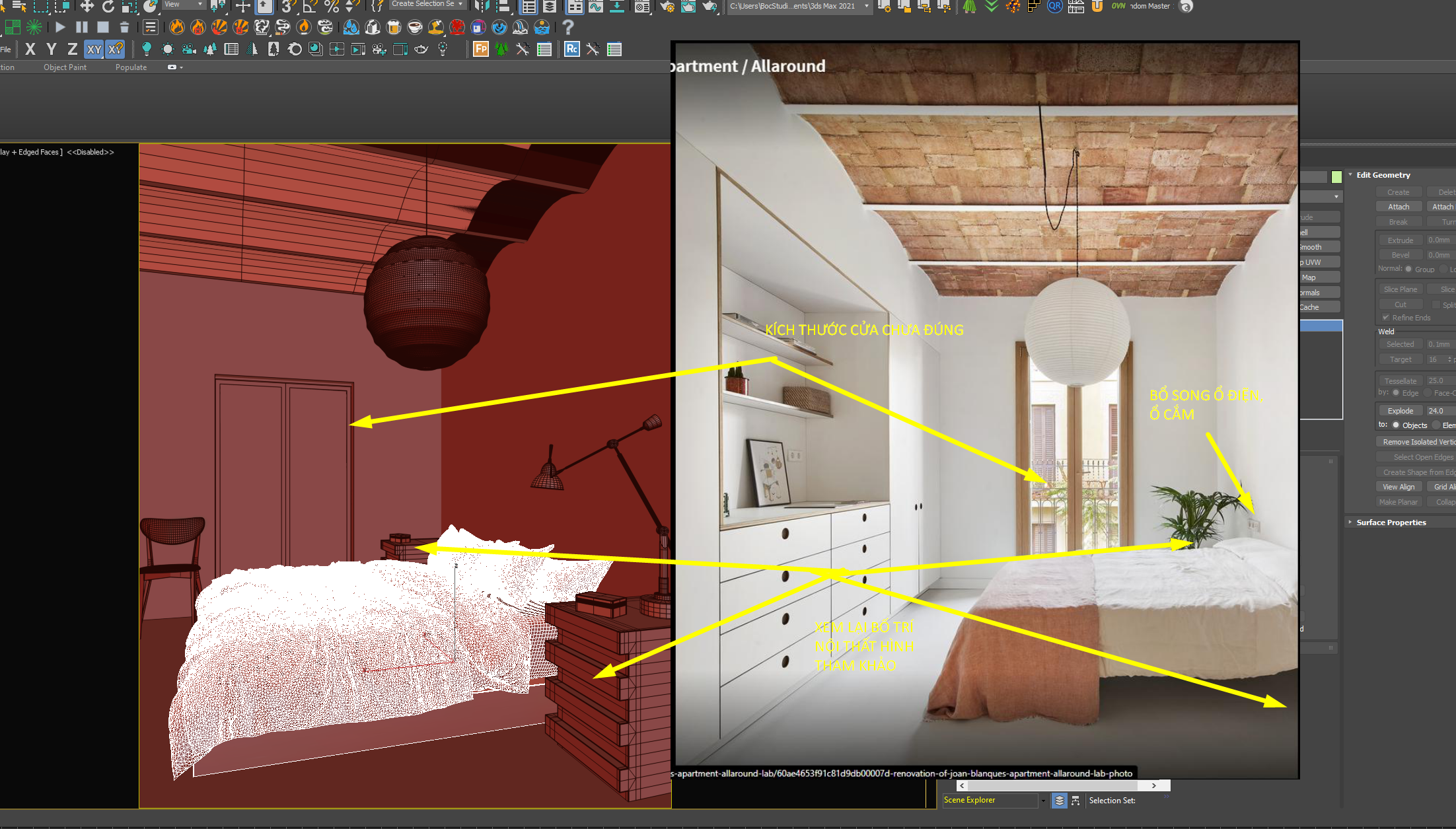
Task: Choose Objects as Explode target
Action: click(x=1396, y=425)
